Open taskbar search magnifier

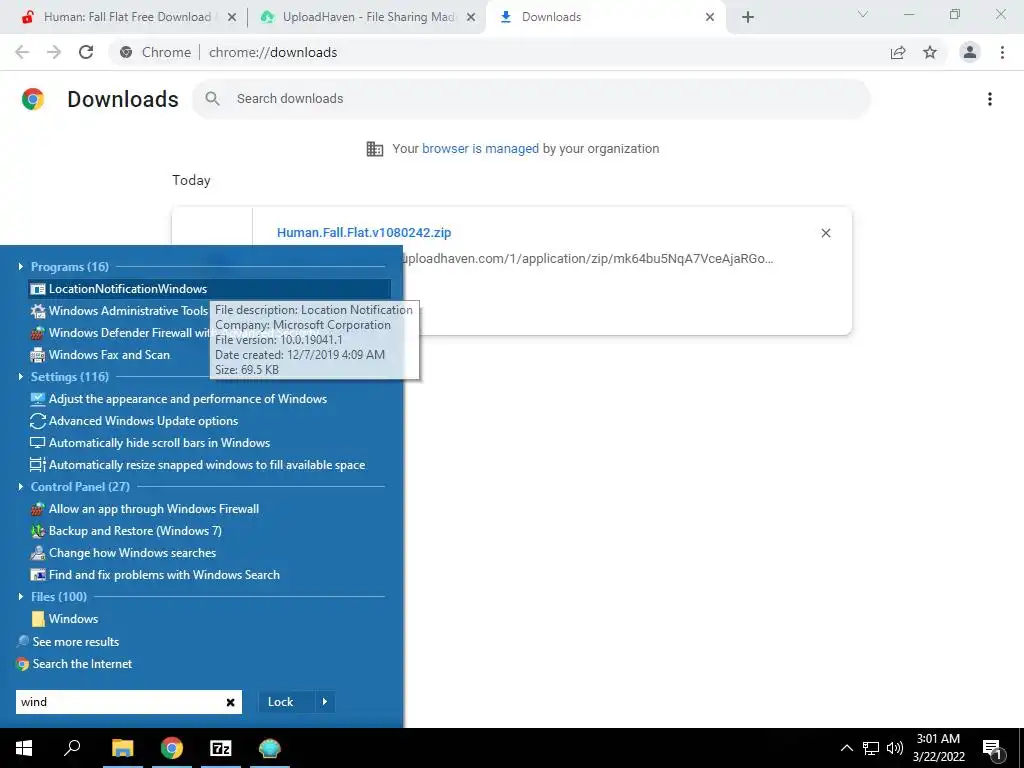(72, 748)
